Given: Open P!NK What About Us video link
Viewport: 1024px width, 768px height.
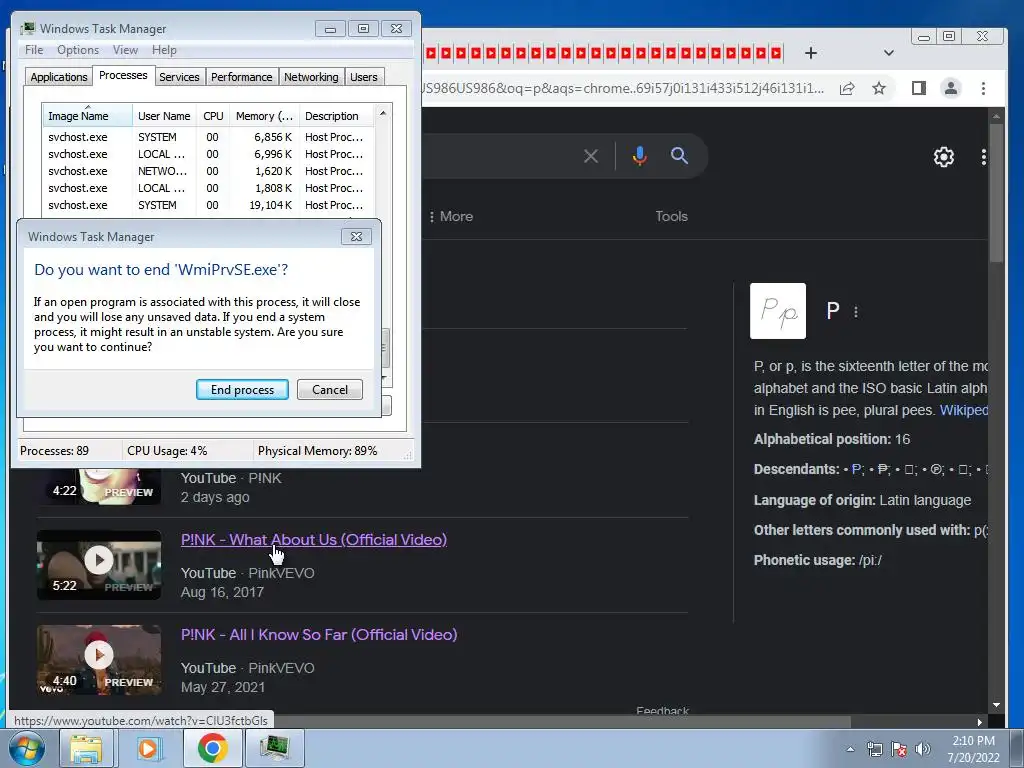Looking at the screenshot, I should (313, 540).
